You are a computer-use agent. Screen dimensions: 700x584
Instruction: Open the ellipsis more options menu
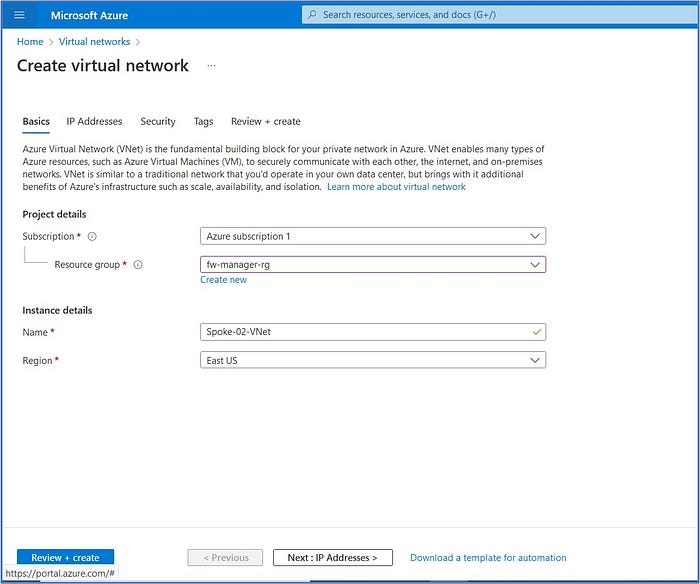coord(211,66)
